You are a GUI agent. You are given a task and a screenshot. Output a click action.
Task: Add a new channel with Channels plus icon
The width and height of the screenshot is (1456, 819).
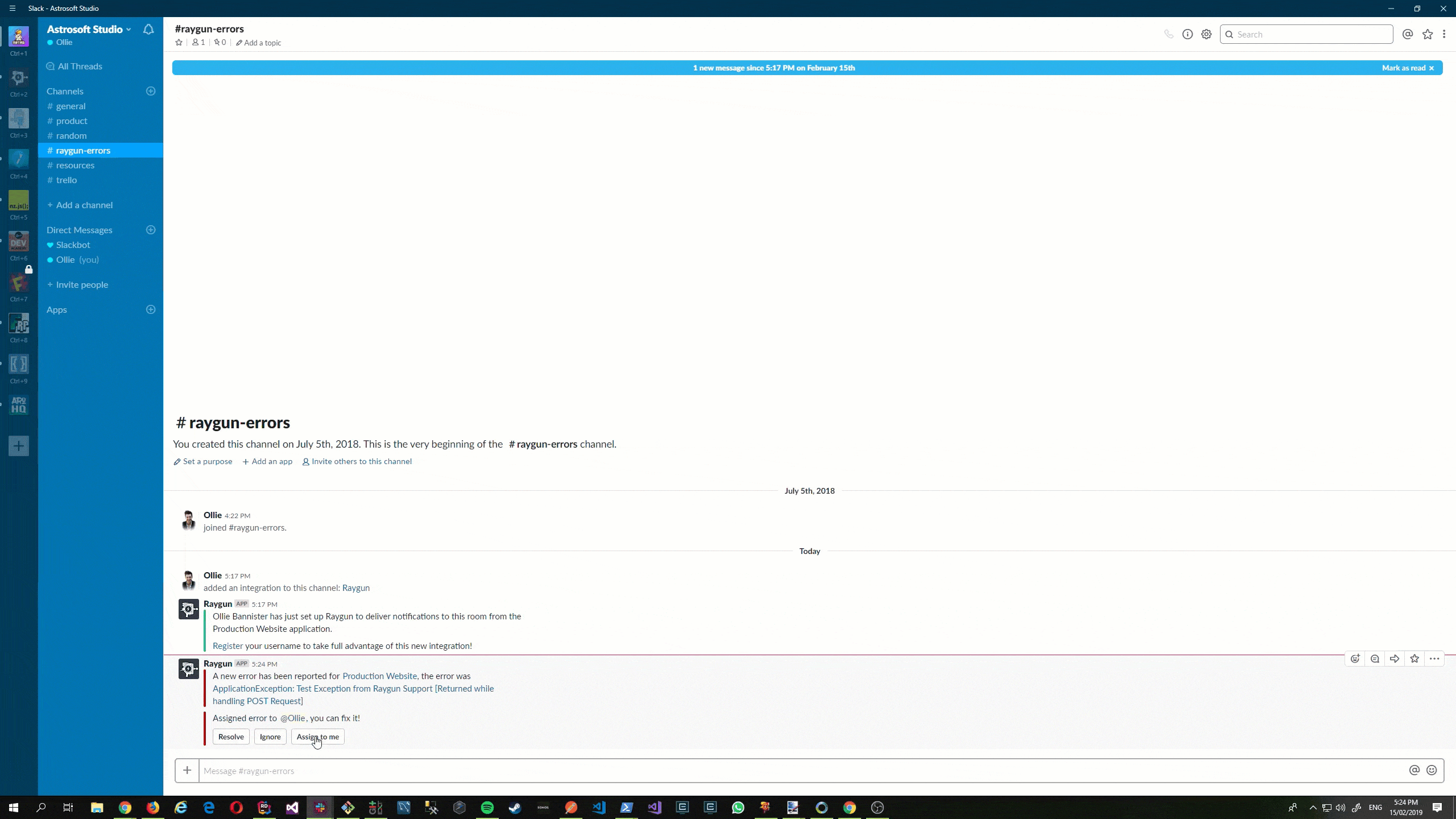tap(151, 91)
